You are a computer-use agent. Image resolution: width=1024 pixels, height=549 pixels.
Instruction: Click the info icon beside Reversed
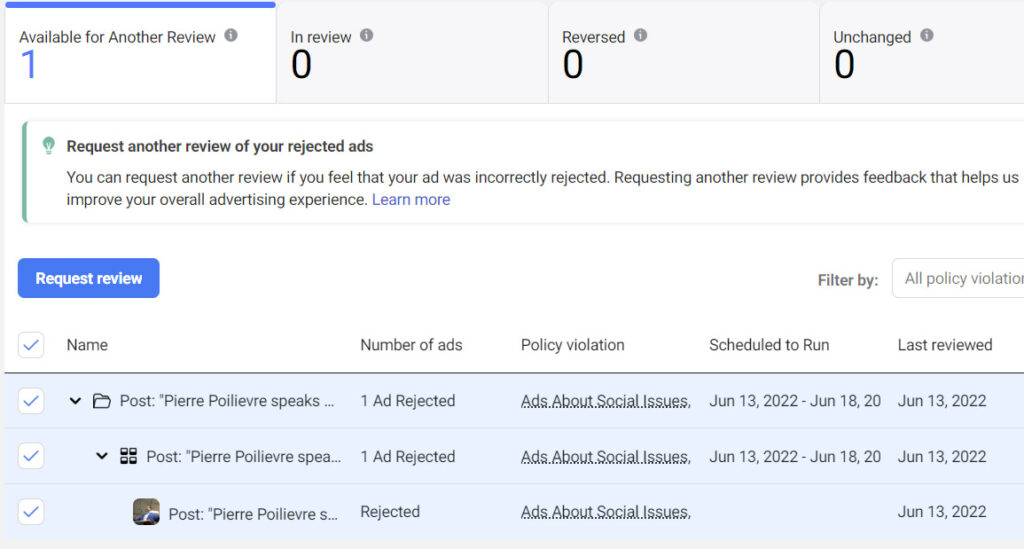click(641, 35)
